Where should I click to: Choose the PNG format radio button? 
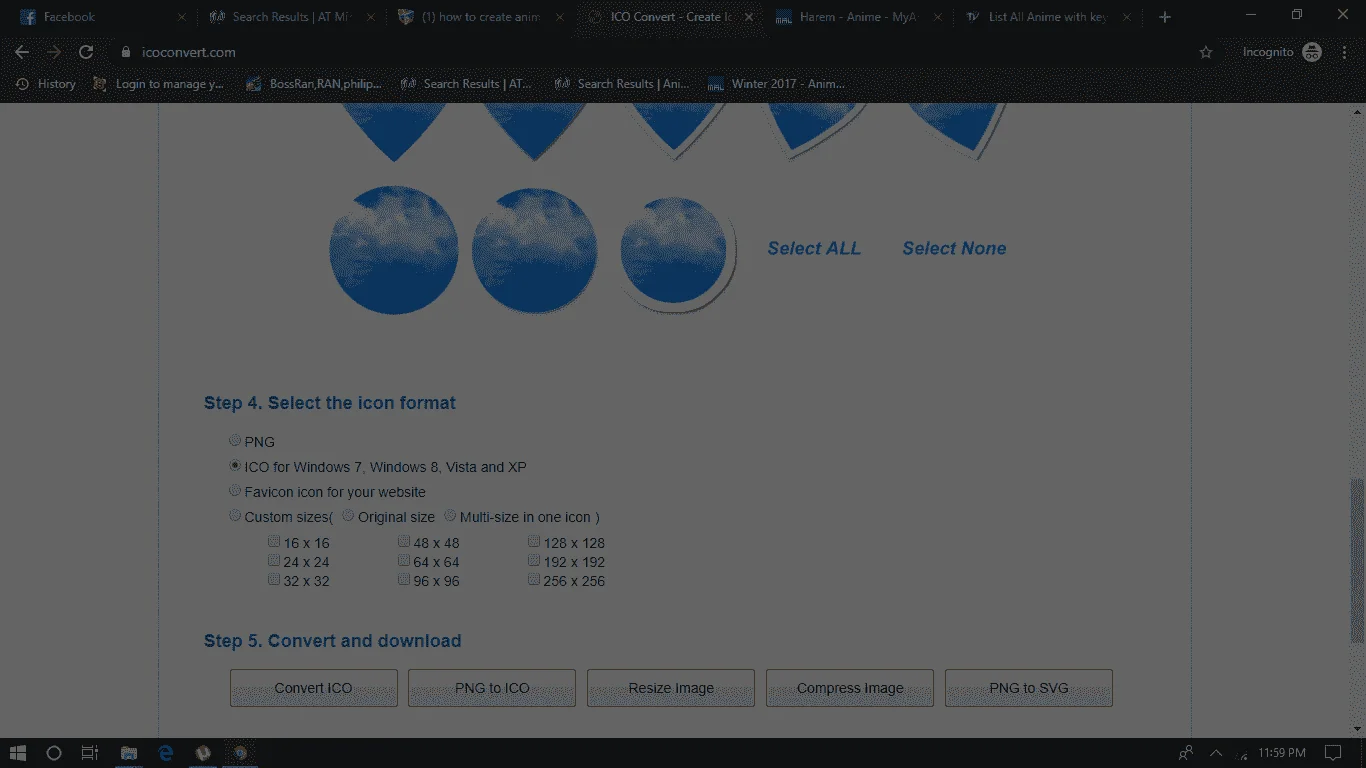coord(235,440)
